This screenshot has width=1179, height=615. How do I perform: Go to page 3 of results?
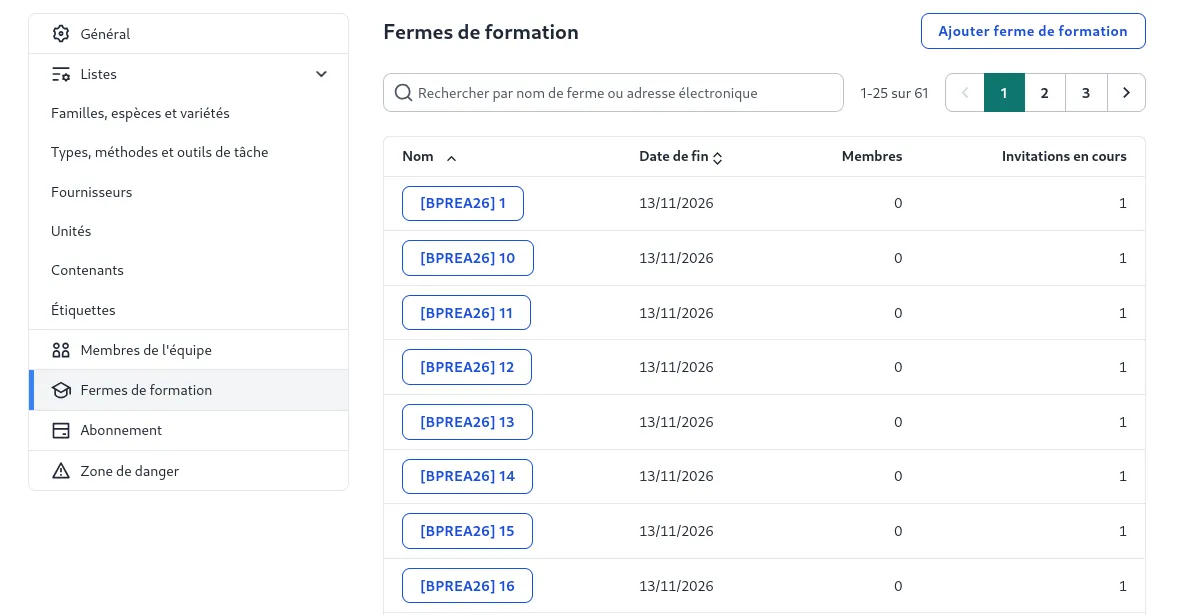tap(1086, 92)
